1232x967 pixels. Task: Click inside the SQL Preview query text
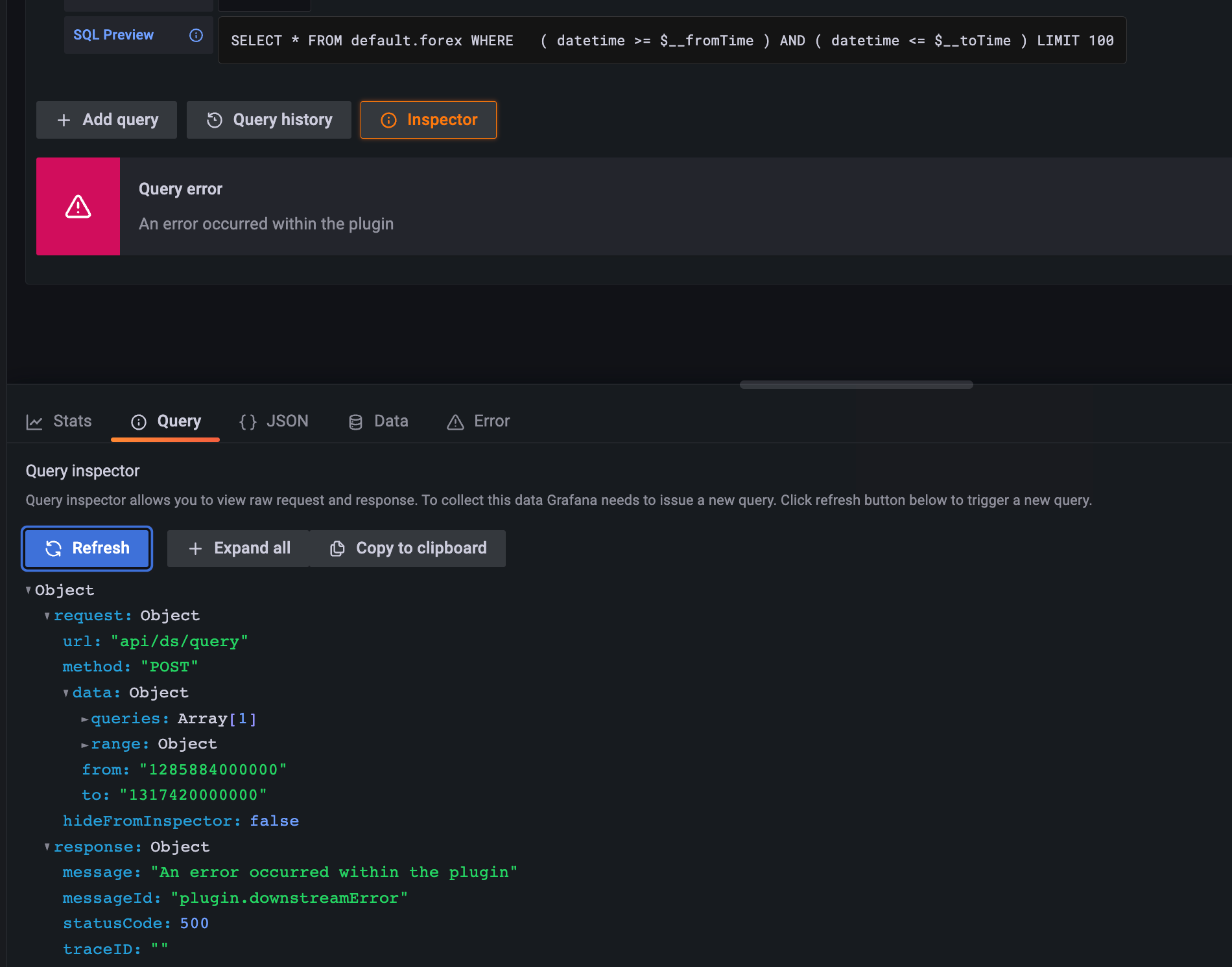[671, 40]
